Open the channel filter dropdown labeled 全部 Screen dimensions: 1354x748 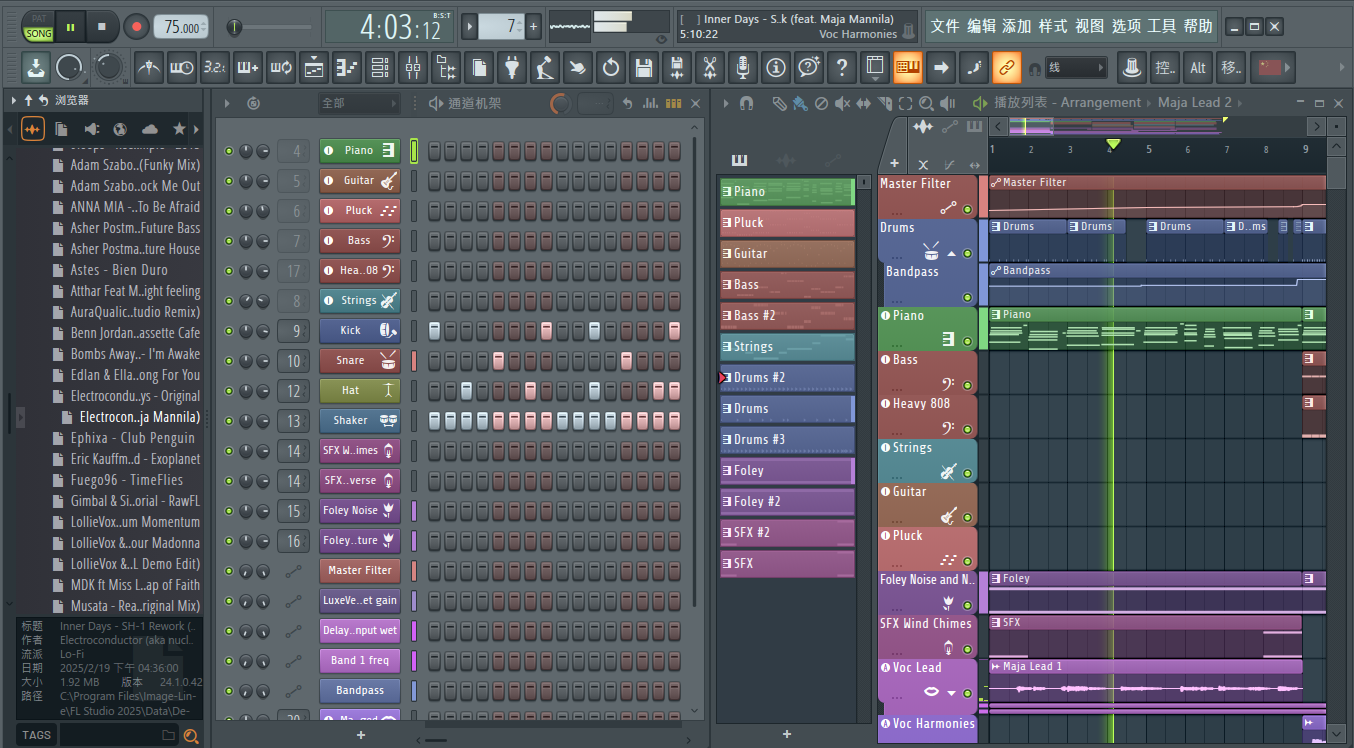(x=359, y=103)
